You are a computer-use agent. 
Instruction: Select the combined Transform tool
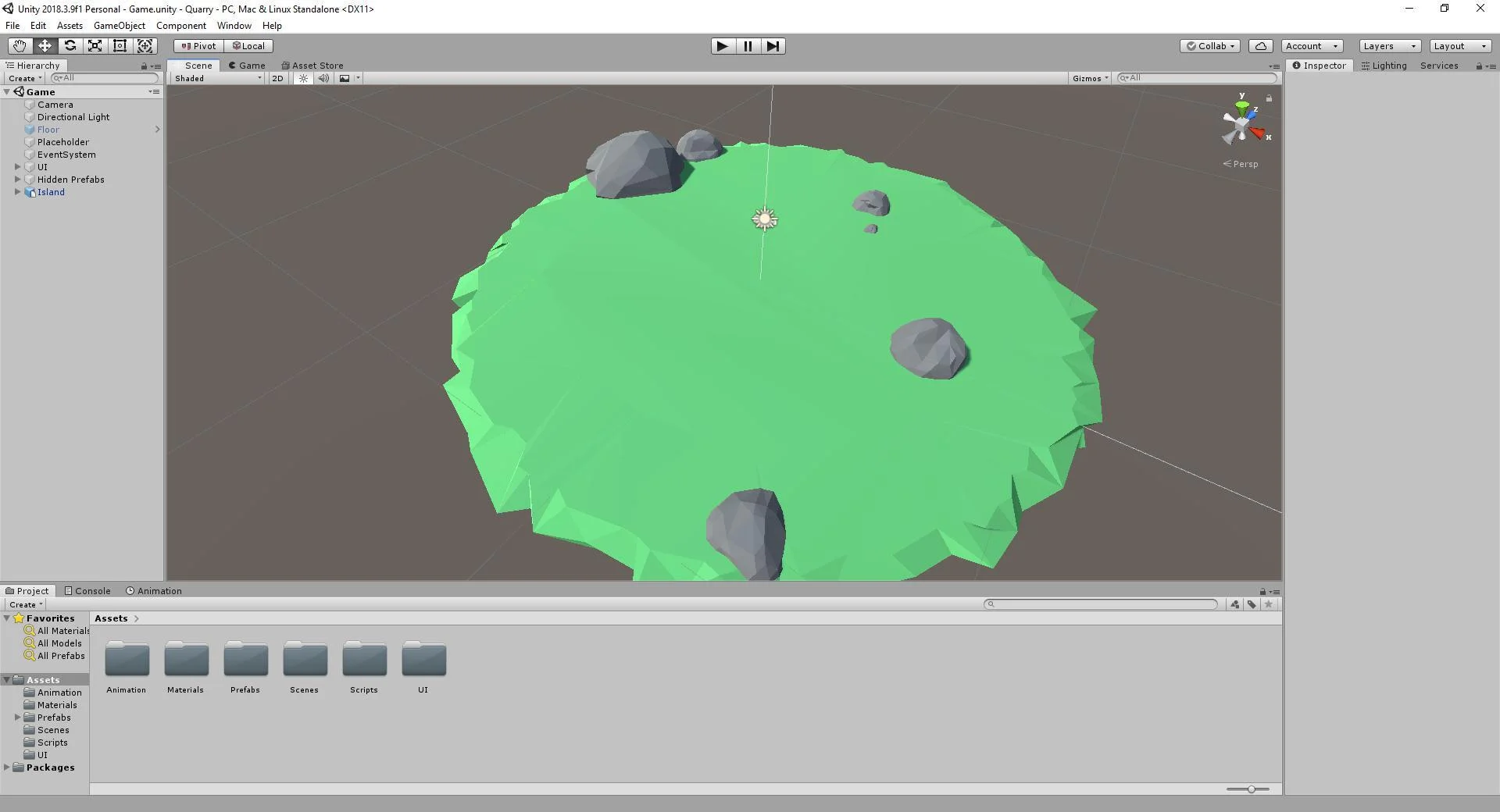(x=145, y=46)
